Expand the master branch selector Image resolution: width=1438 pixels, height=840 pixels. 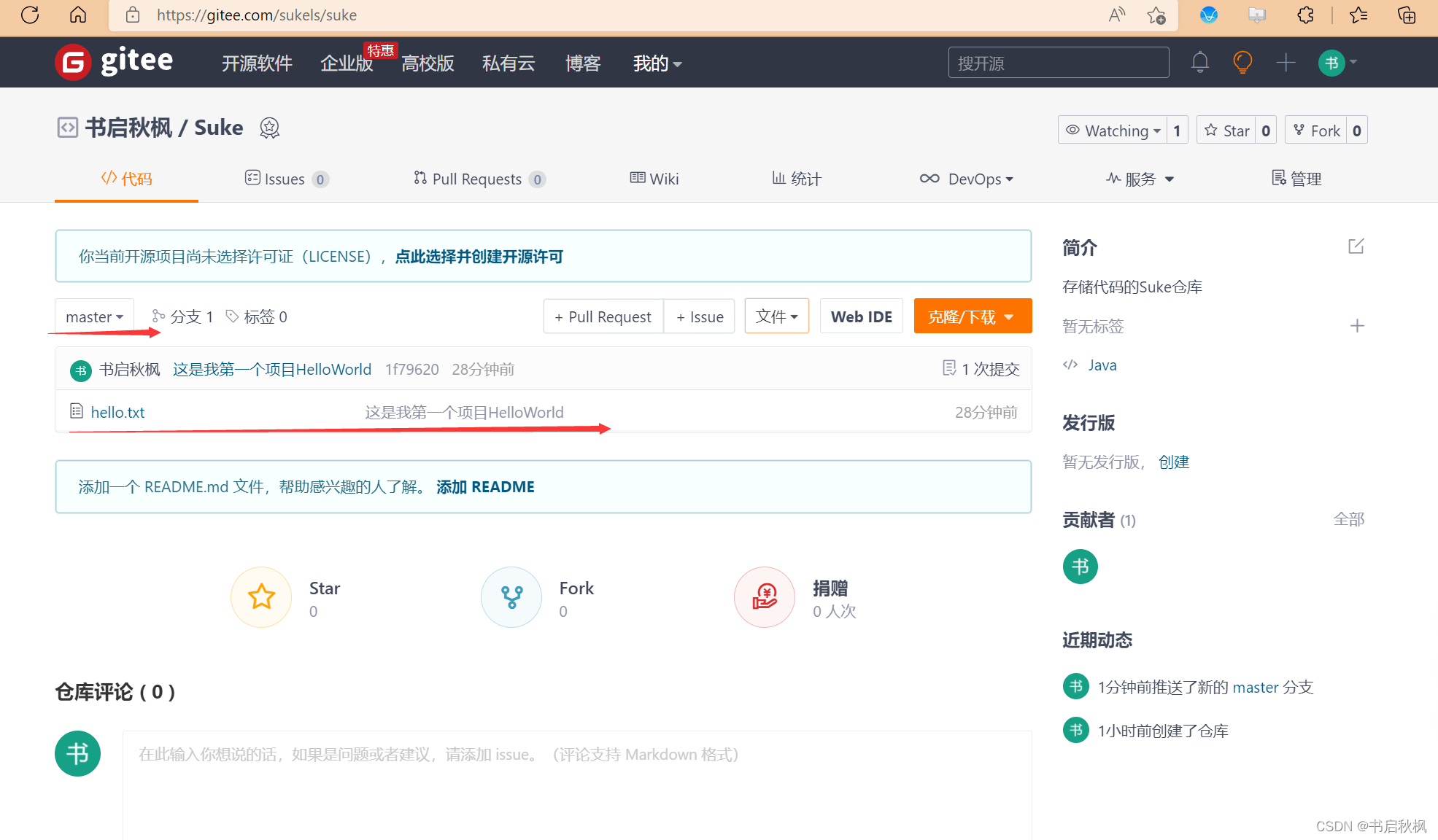94,316
